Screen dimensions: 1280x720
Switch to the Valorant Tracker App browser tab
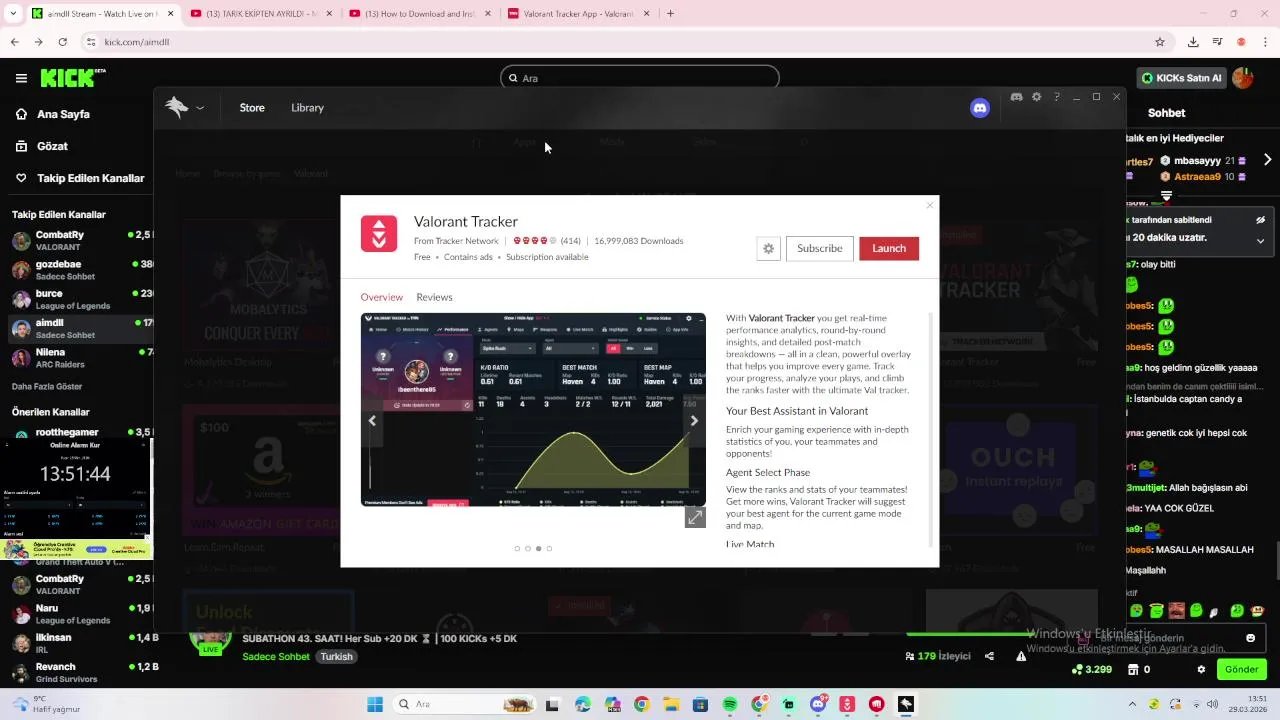pos(578,14)
